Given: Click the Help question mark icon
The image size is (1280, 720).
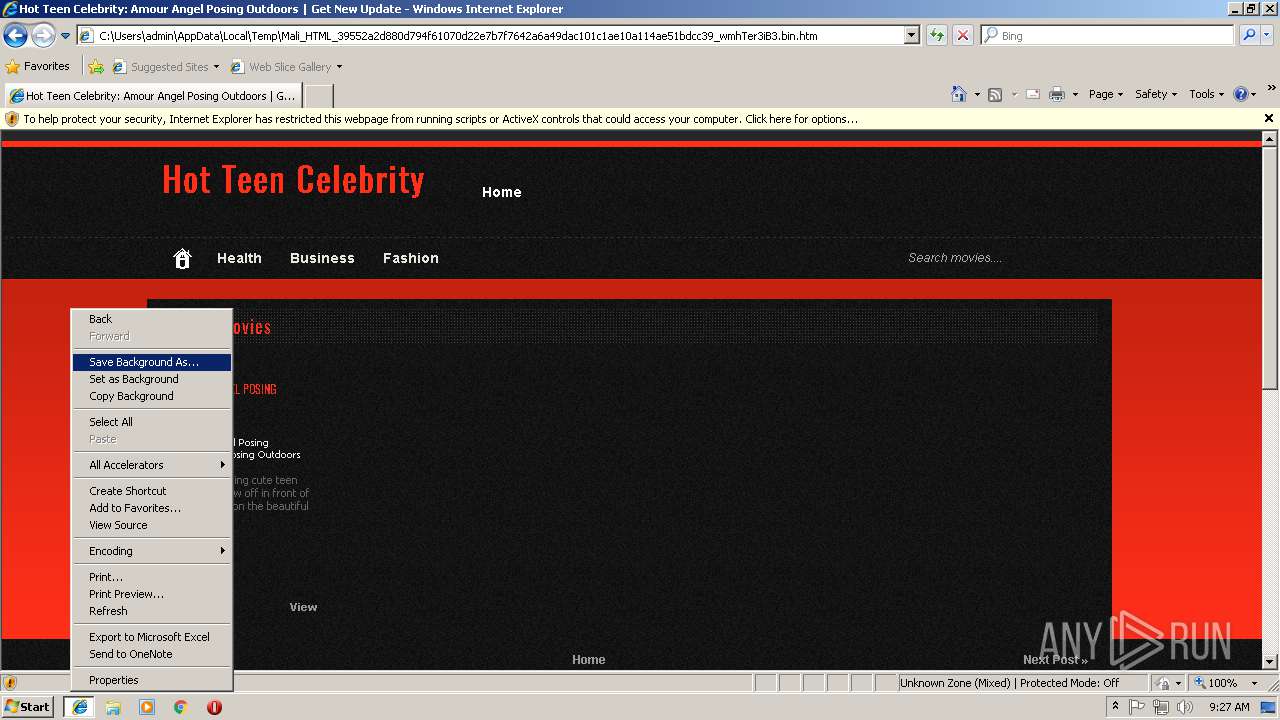Looking at the screenshot, I should click(1241, 94).
